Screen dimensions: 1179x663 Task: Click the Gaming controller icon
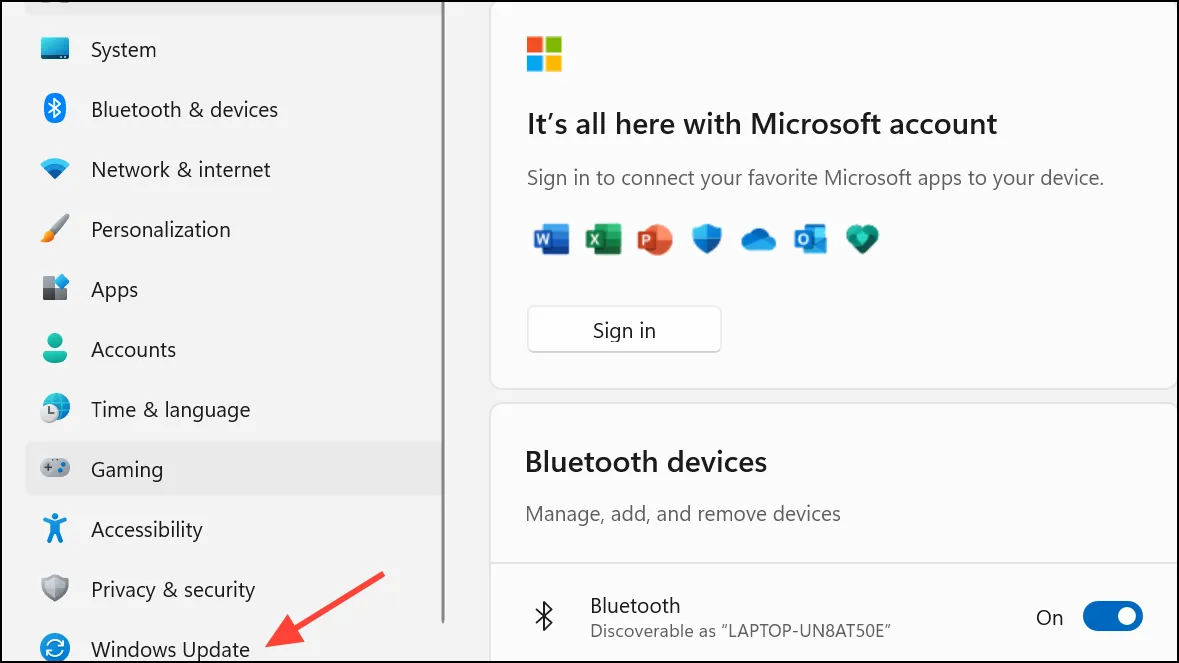[x=55, y=468]
